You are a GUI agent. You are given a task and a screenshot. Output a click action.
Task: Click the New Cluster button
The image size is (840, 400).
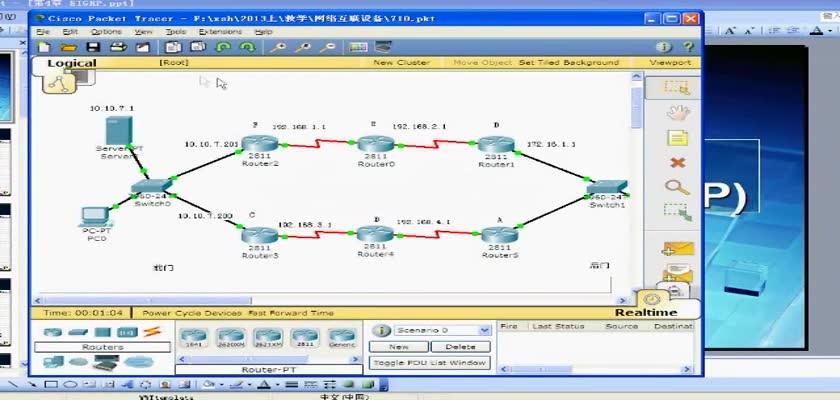pos(402,63)
